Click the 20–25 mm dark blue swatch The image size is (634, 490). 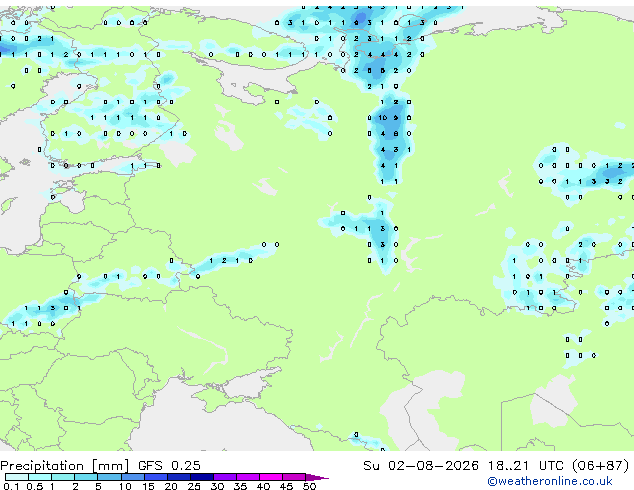[178, 477]
